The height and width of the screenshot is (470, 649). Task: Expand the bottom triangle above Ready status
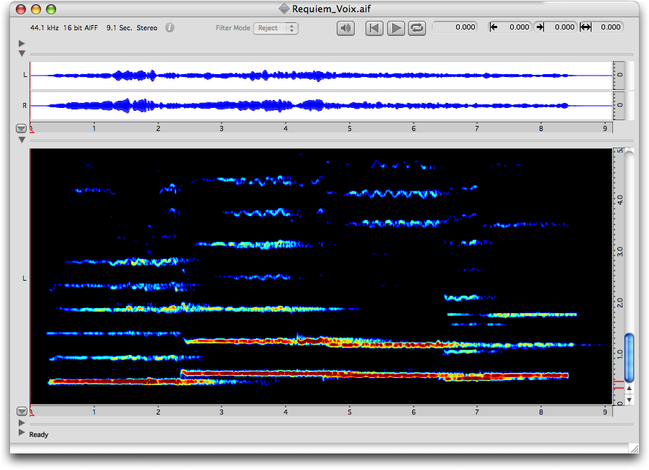pyautogui.click(x=22, y=423)
